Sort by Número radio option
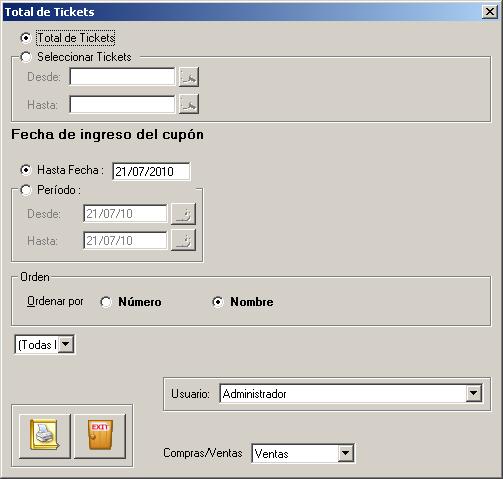Screen dimensions: 503x479 click(106, 302)
